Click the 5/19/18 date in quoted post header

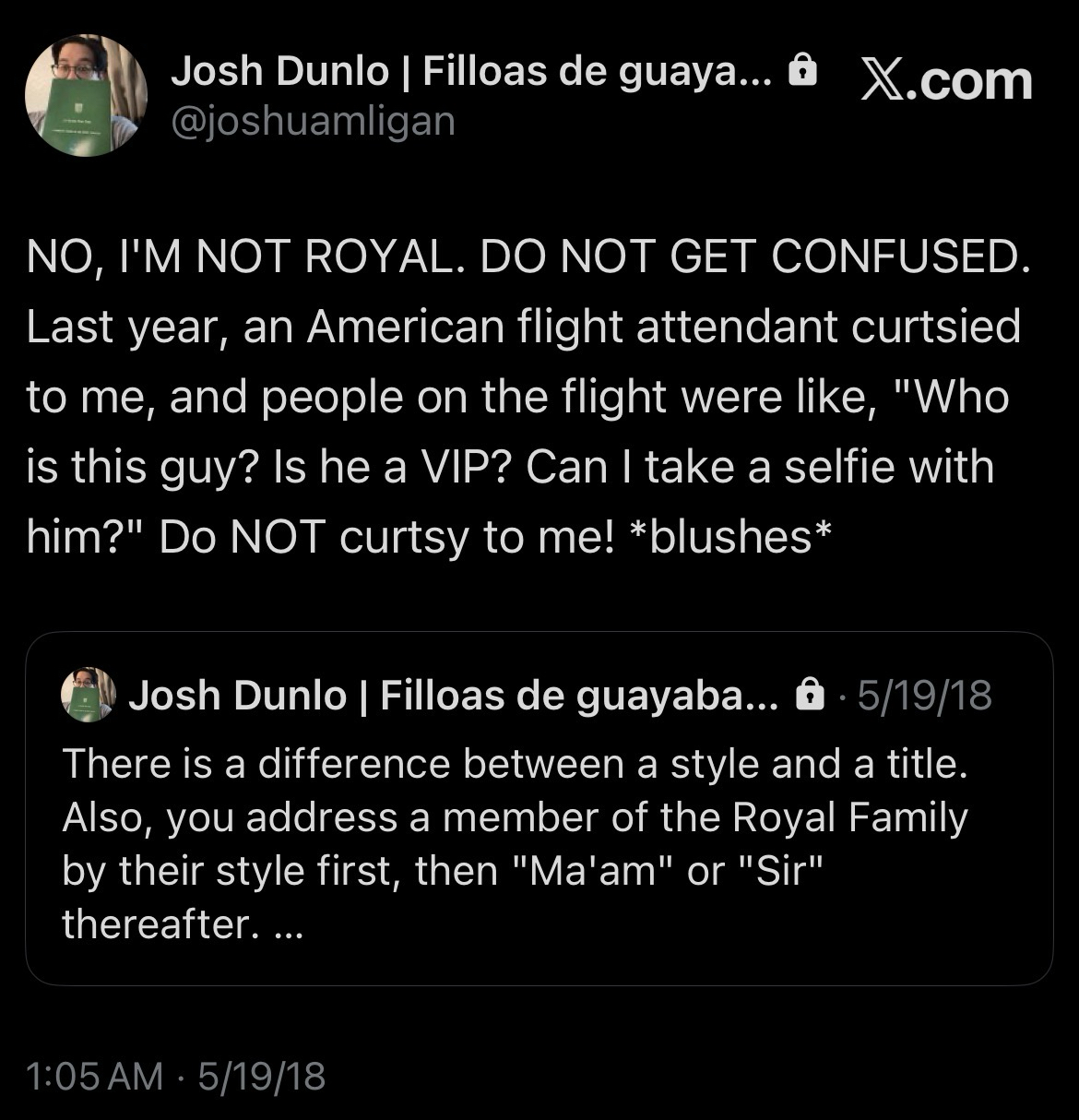(924, 696)
